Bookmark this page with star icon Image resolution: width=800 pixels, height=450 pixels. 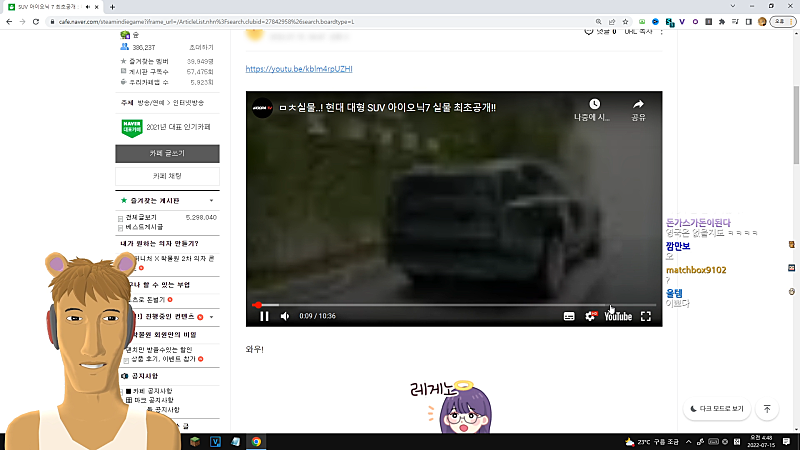pyautogui.click(x=625, y=22)
